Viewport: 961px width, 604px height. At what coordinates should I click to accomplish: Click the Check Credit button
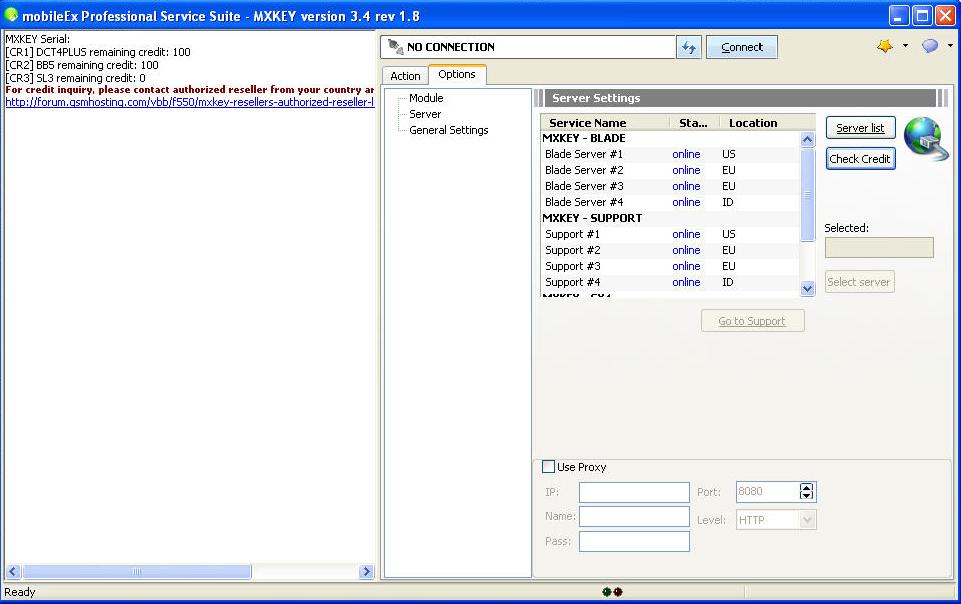[x=860, y=159]
